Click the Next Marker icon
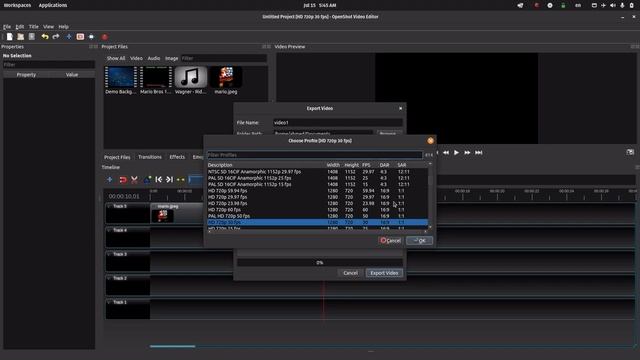The height and width of the screenshot is (360, 640). point(169,180)
